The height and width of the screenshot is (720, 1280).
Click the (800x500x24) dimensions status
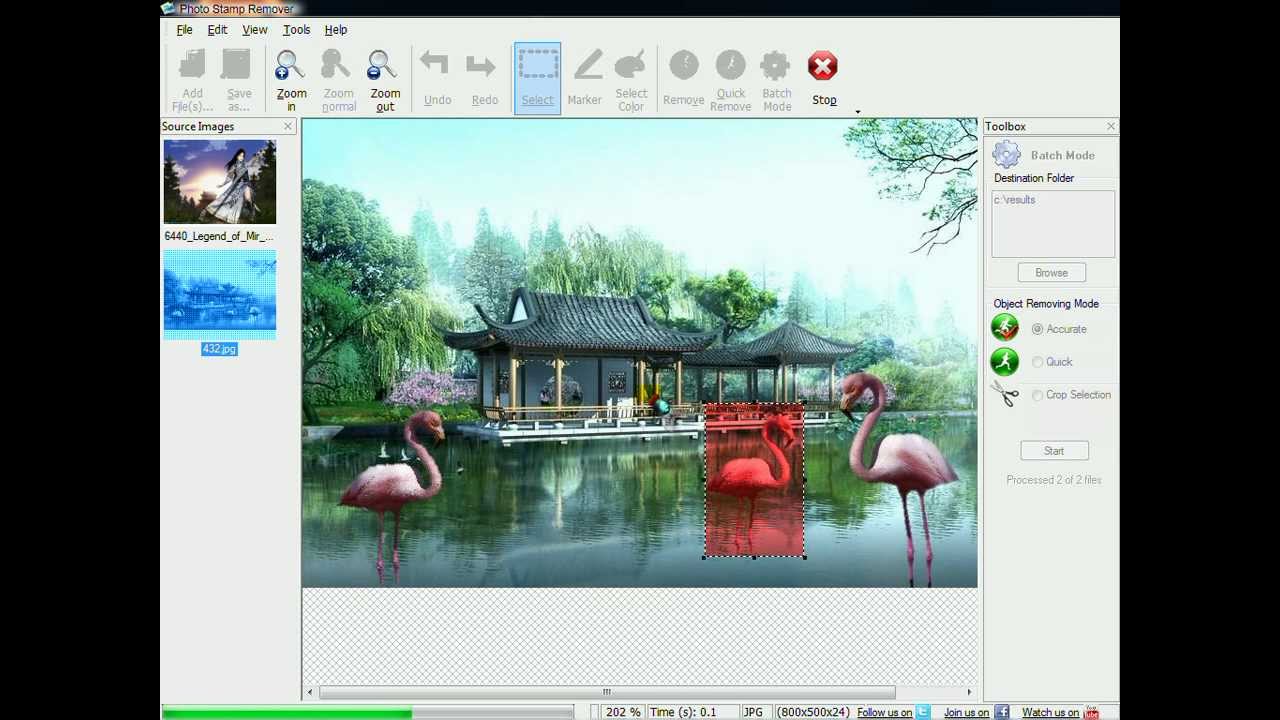click(813, 712)
